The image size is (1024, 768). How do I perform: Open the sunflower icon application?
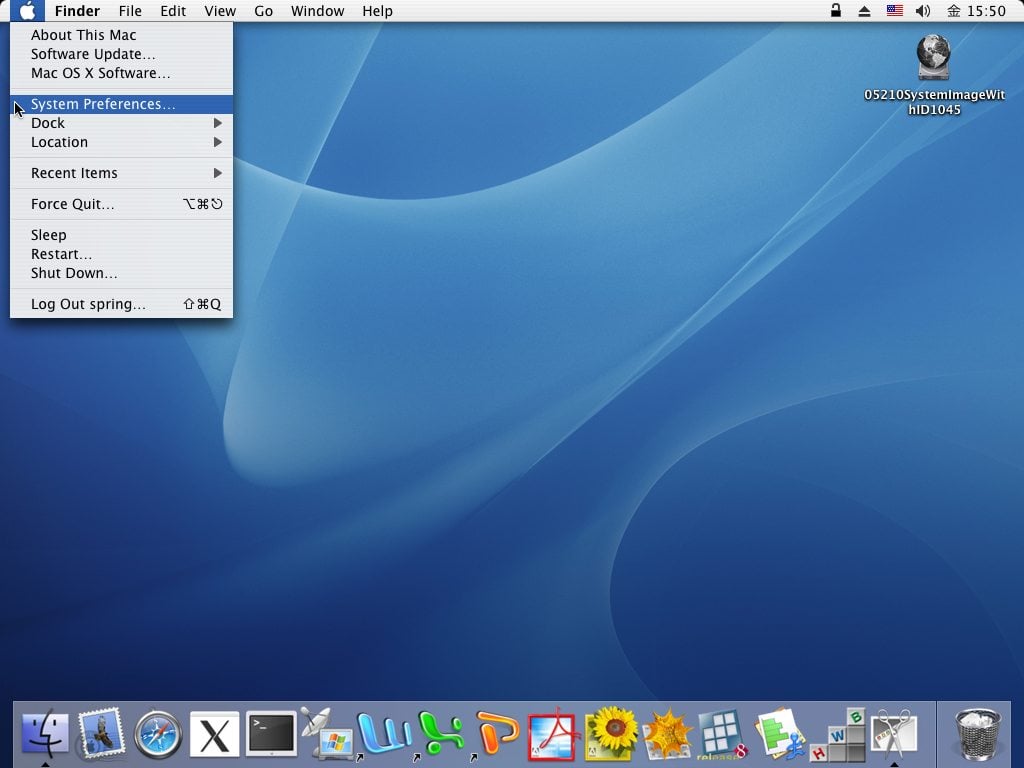tap(611, 735)
